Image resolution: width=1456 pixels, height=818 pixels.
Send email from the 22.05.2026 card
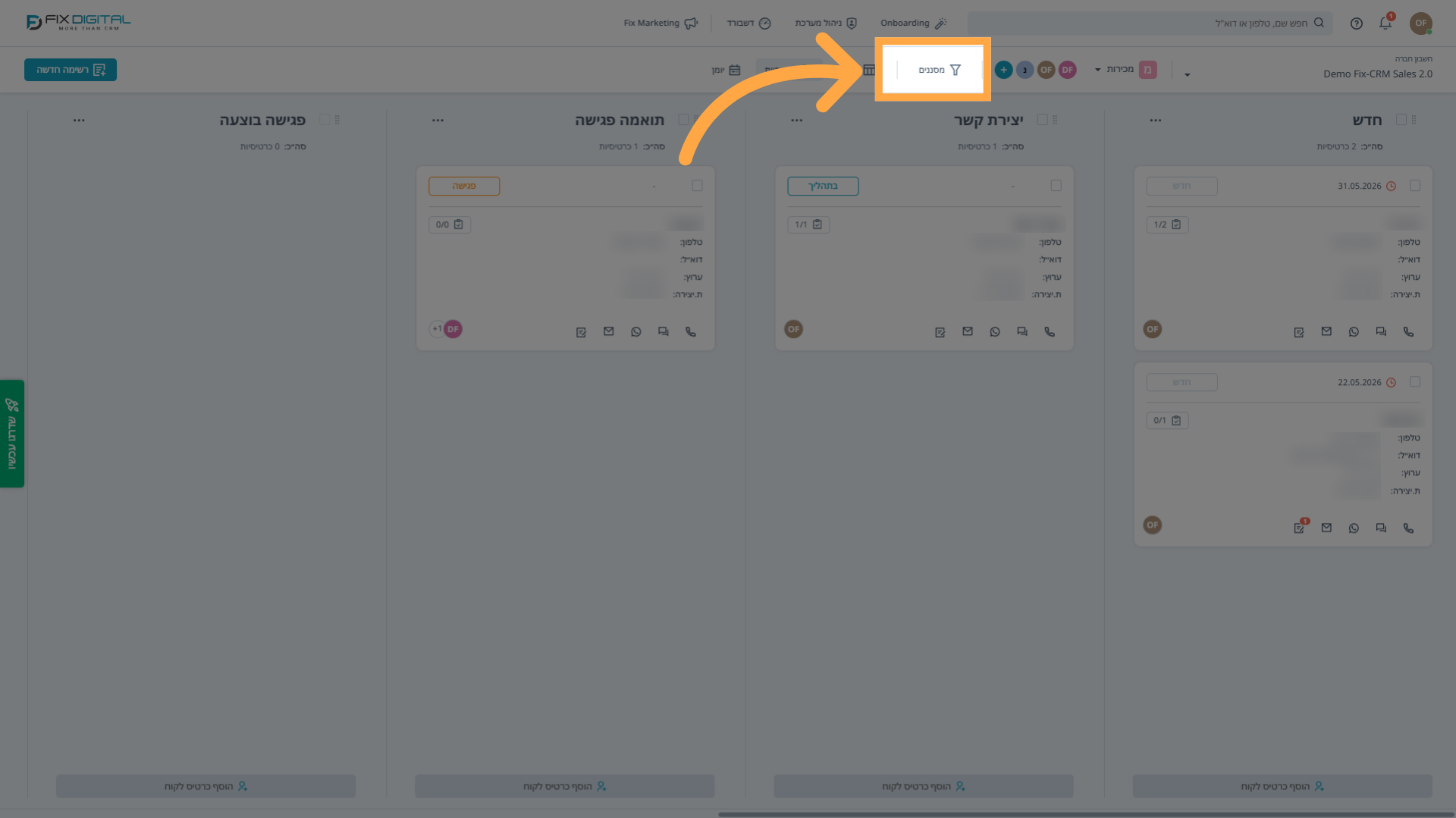1326,528
